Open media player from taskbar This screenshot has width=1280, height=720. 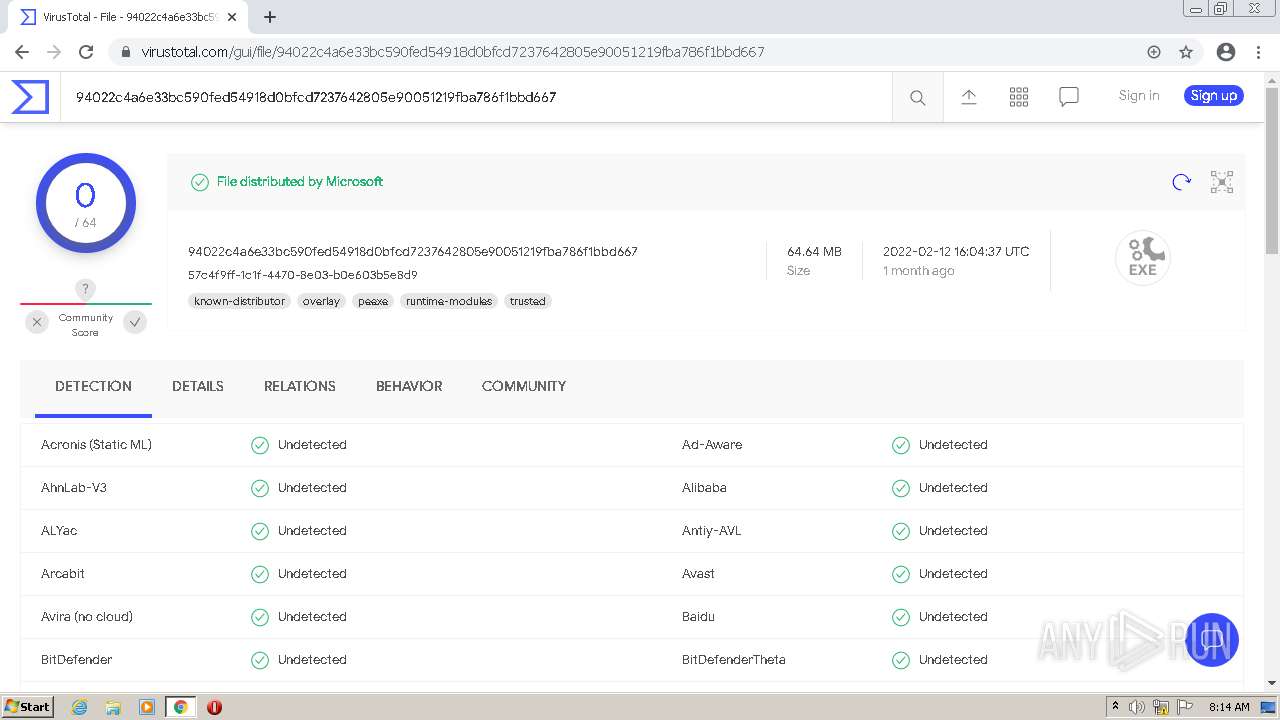click(147, 707)
